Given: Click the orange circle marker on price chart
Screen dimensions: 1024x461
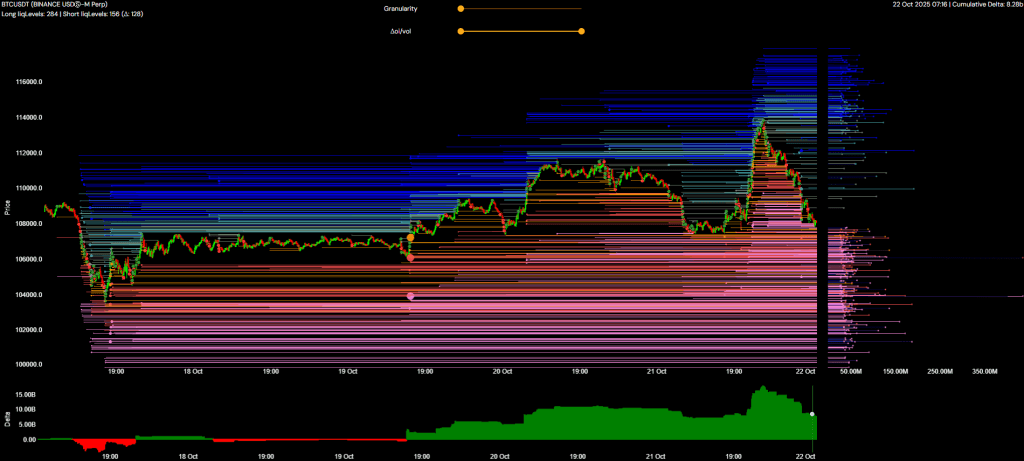Looking at the screenshot, I should pyautogui.click(x=410, y=238).
